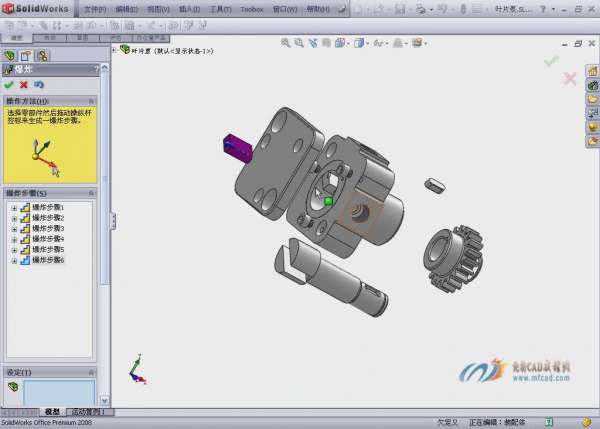Click the blue undo arrow in explode panel
Viewport: 600px width, 429px height.
click(x=37, y=85)
